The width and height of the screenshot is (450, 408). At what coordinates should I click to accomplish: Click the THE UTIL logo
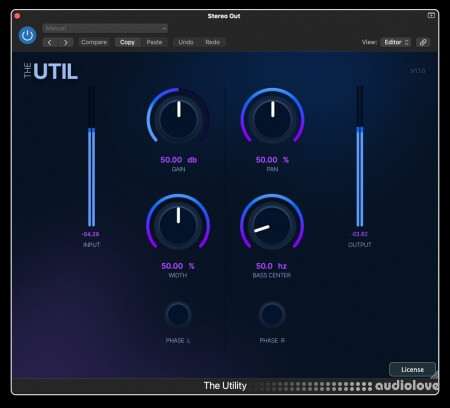(51, 71)
